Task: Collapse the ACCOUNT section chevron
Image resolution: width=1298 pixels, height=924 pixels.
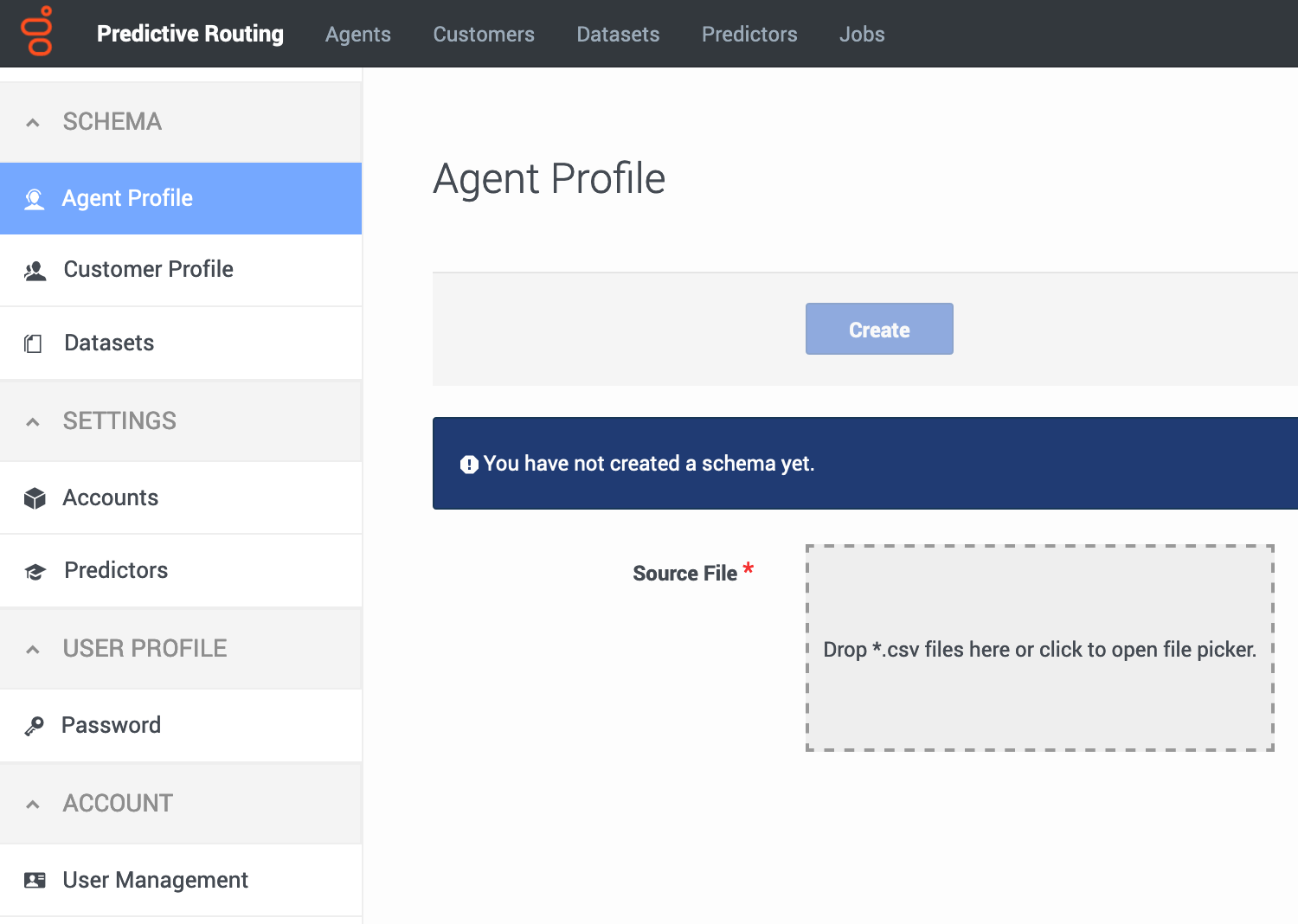Action: (33, 805)
